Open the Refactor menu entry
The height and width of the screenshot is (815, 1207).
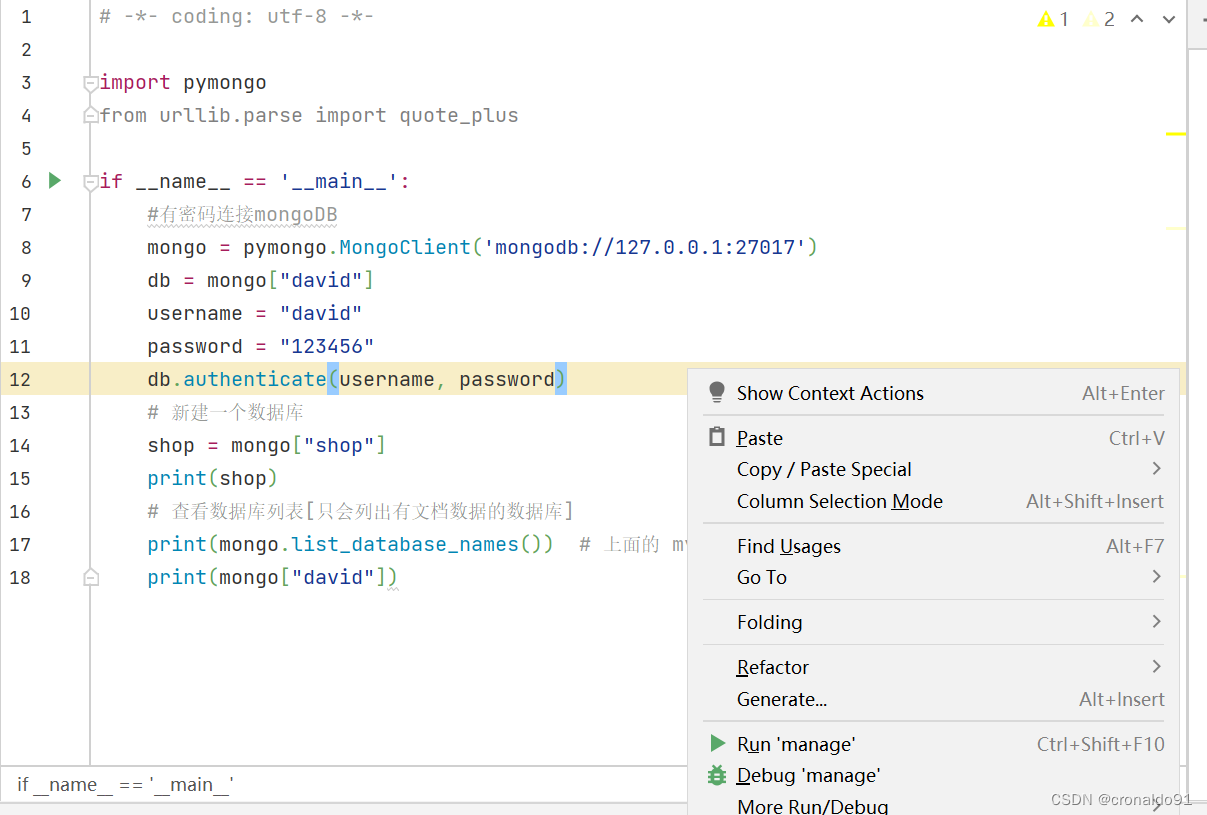tap(935, 667)
